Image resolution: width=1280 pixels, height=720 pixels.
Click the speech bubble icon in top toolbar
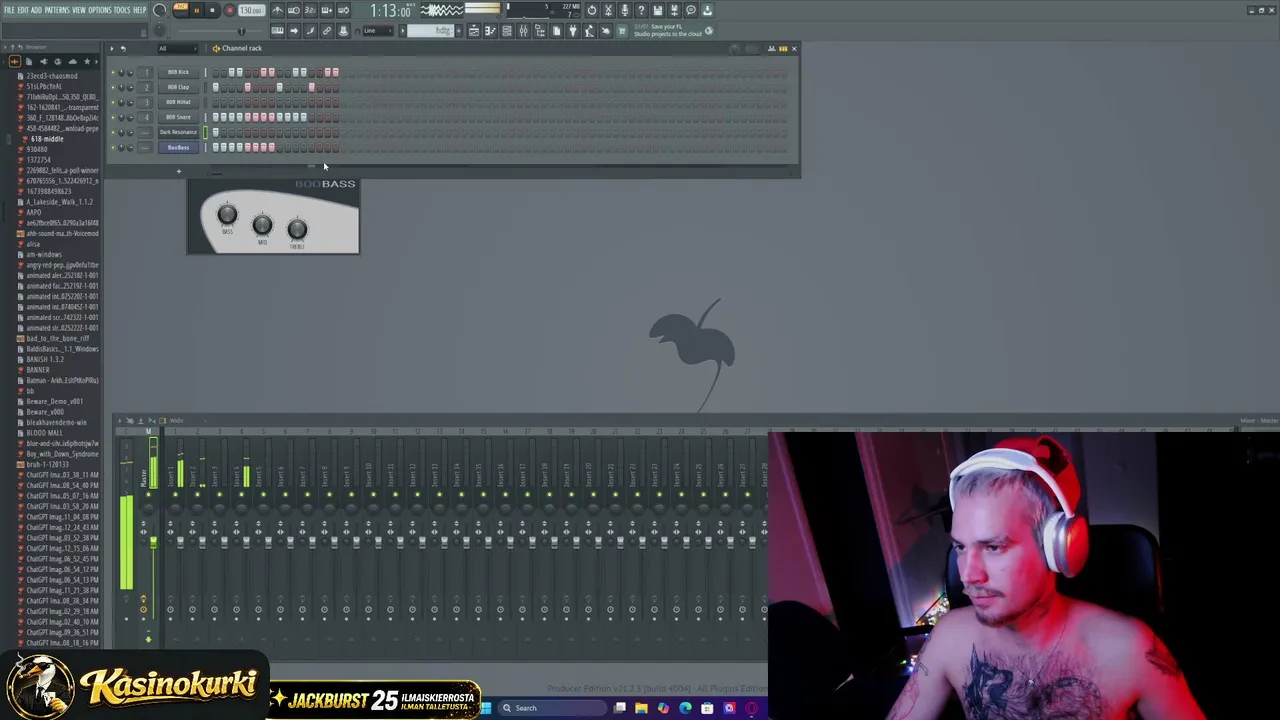click(x=690, y=11)
